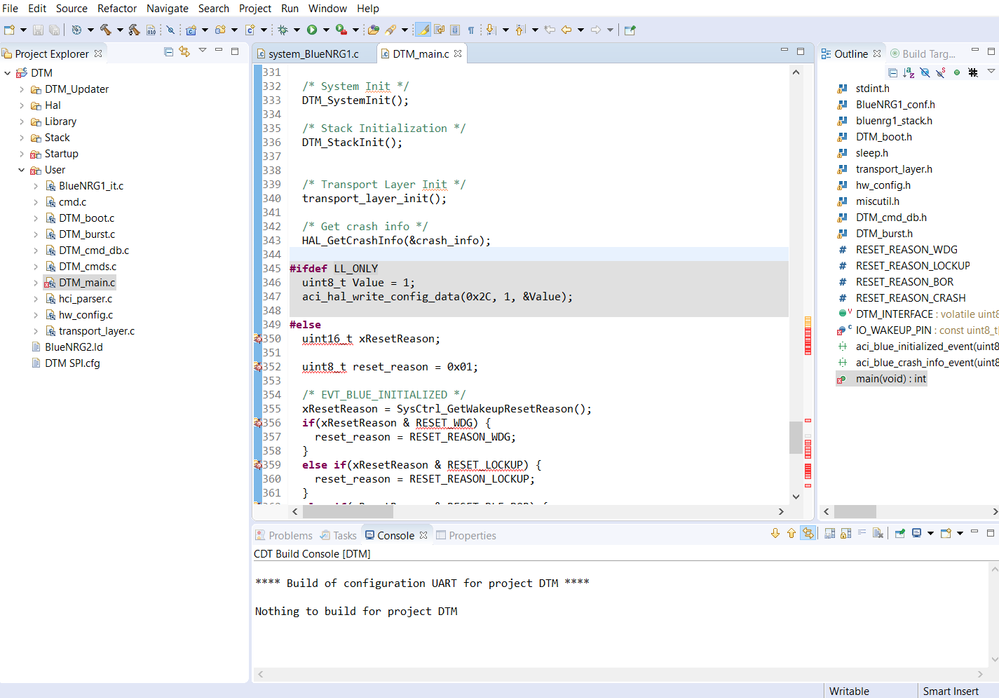Click the Open Type folder icon
Viewport: 999px width, 698px height.
(x=373, y=30)
